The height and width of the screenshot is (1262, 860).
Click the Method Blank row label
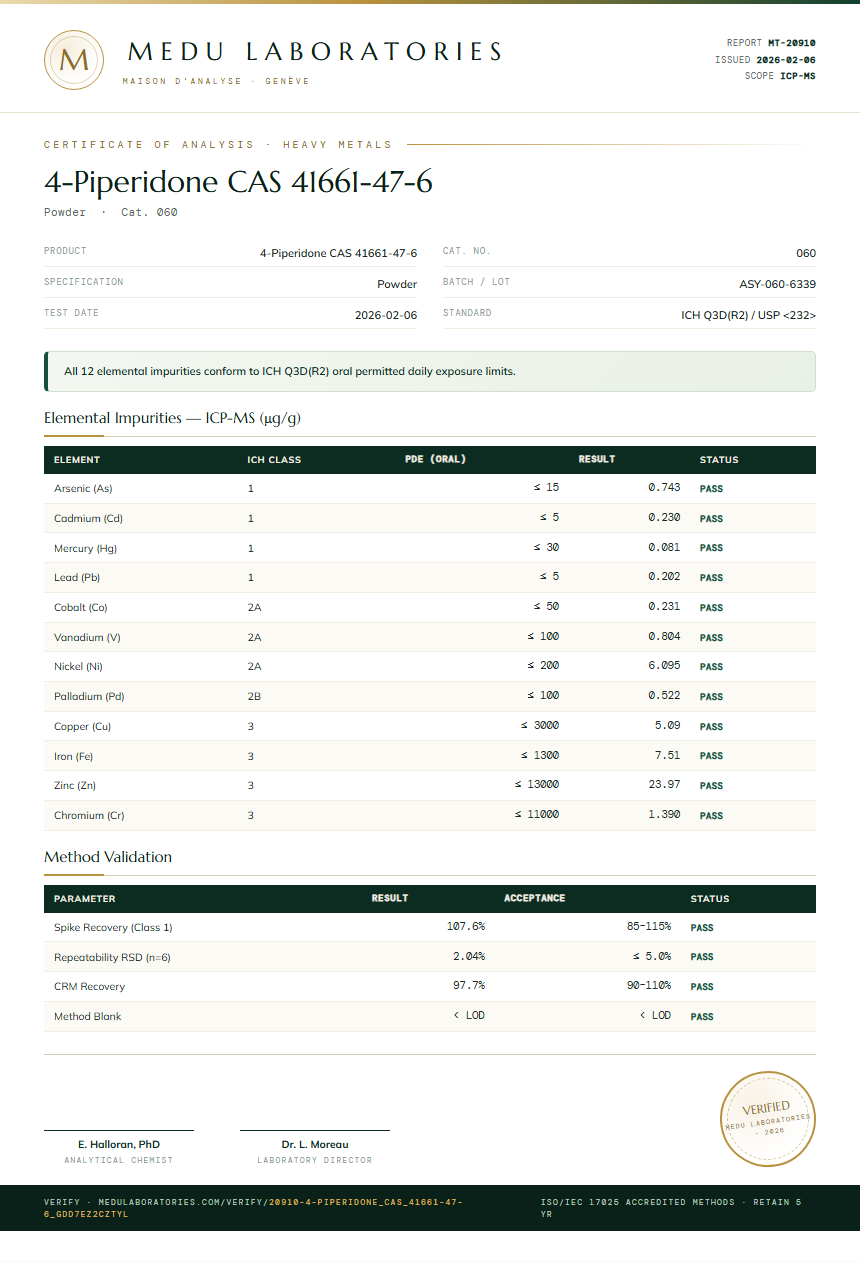click(x=88, y=1017)
